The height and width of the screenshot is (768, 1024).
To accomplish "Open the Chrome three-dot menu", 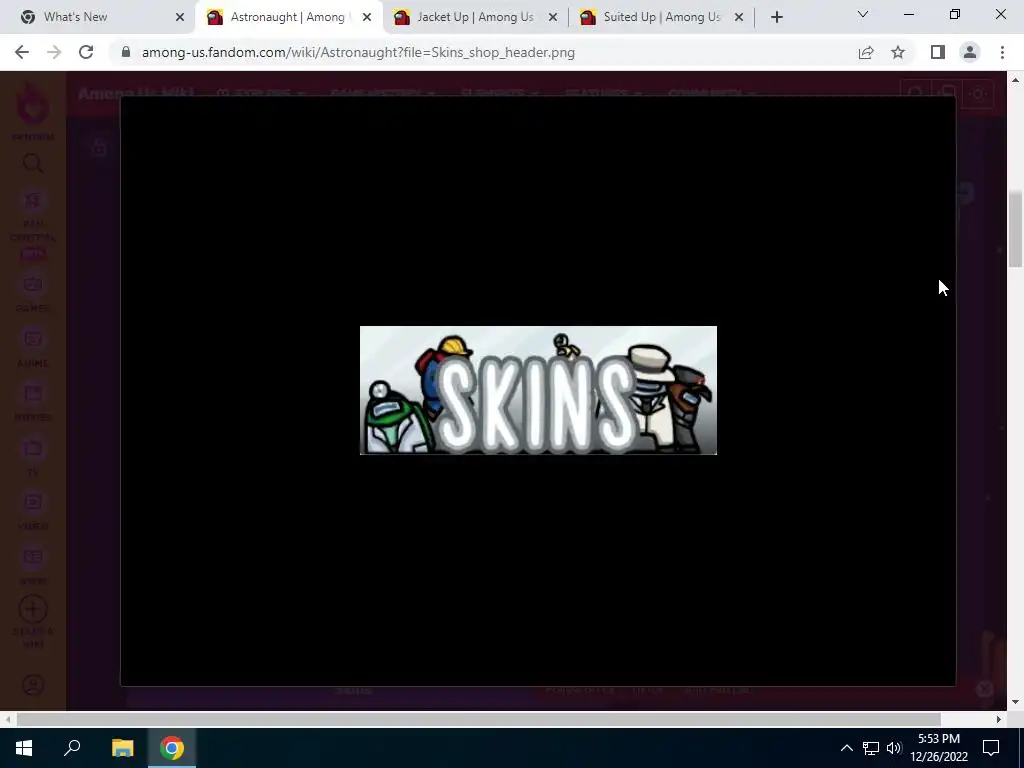I will (1002, 52).
